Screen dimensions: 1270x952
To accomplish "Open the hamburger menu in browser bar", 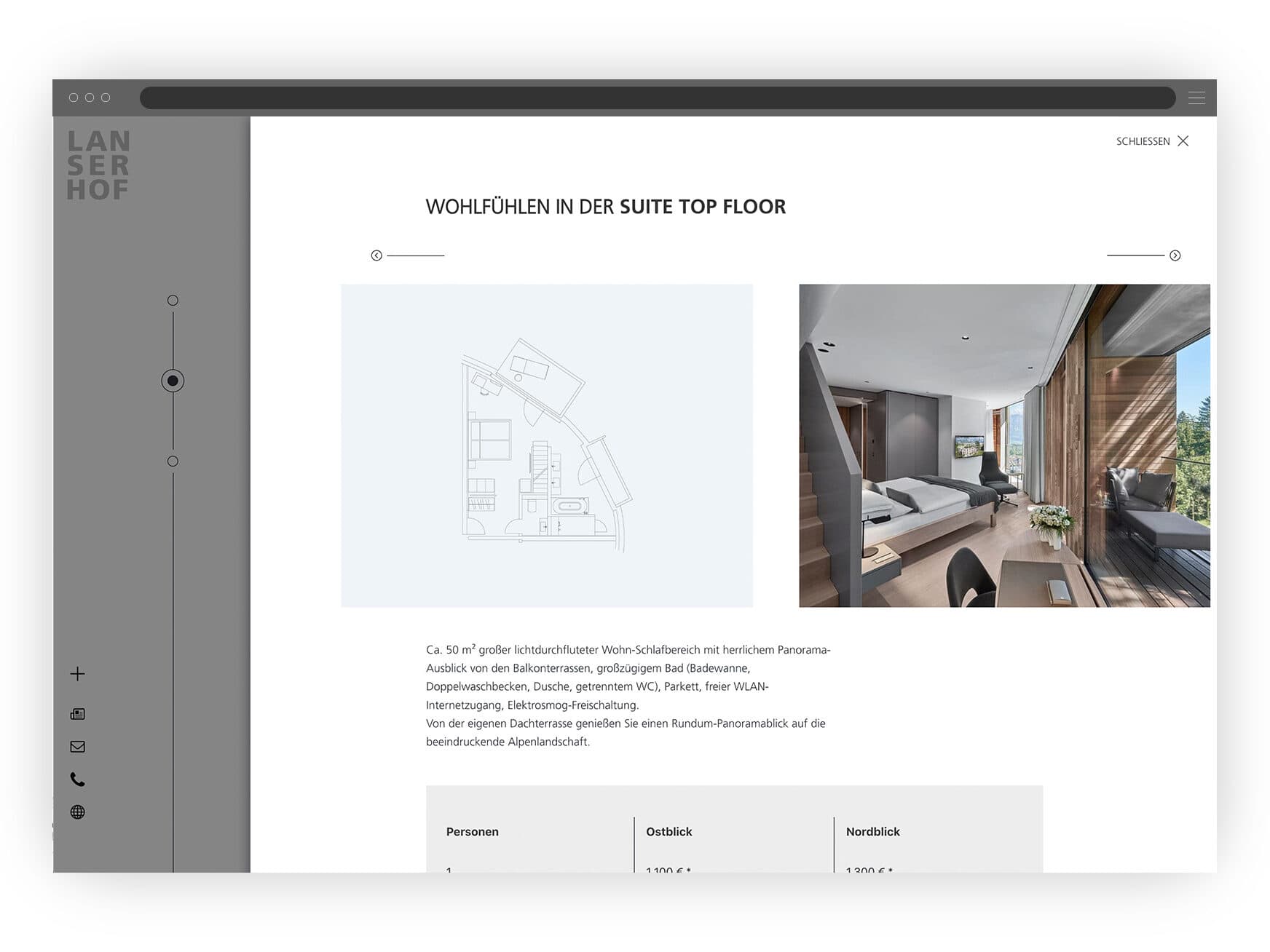I will tap(1196, 98).
